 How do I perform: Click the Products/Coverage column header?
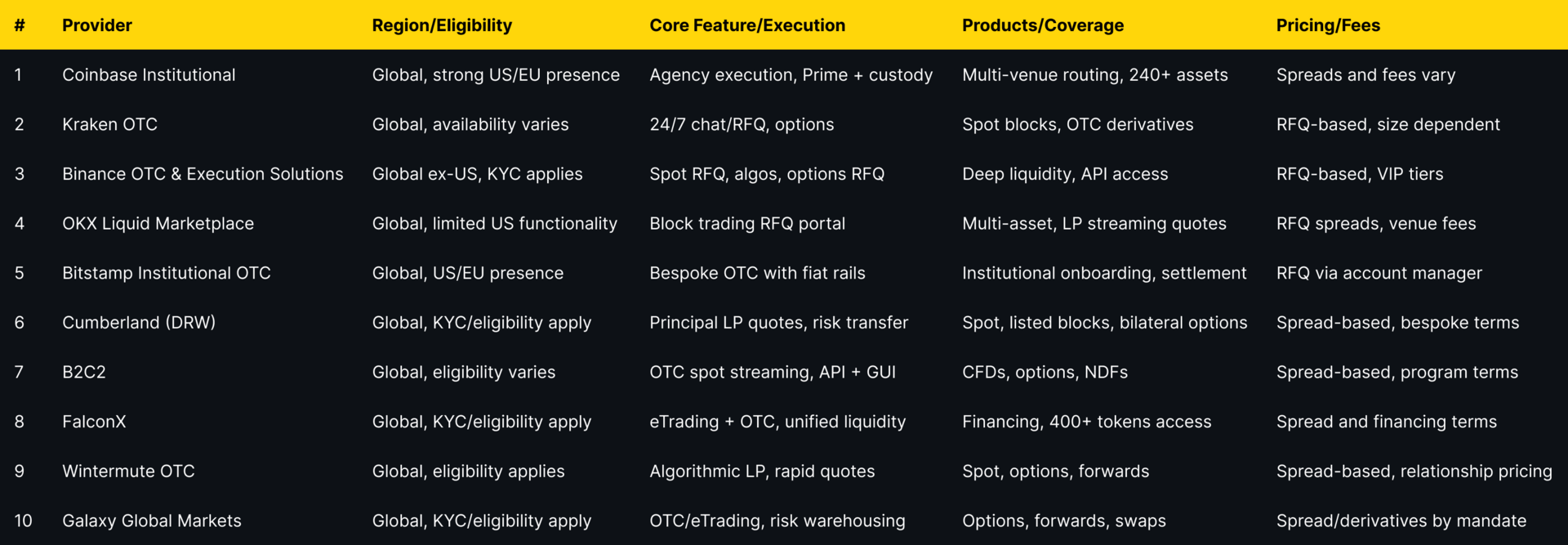pyautogui.click(x=1042, y=25)
